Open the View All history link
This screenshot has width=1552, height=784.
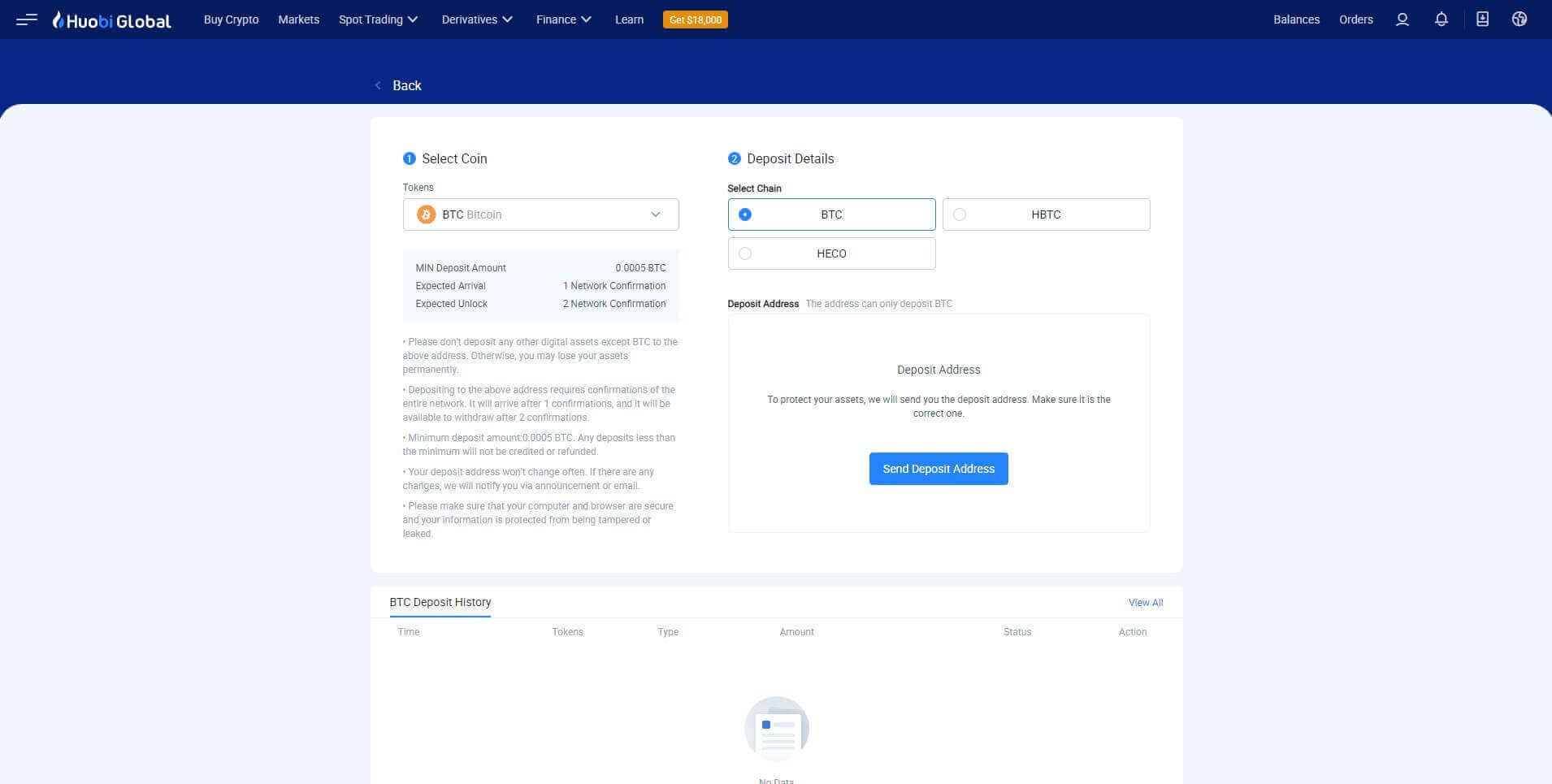(x=1145, y=603)
